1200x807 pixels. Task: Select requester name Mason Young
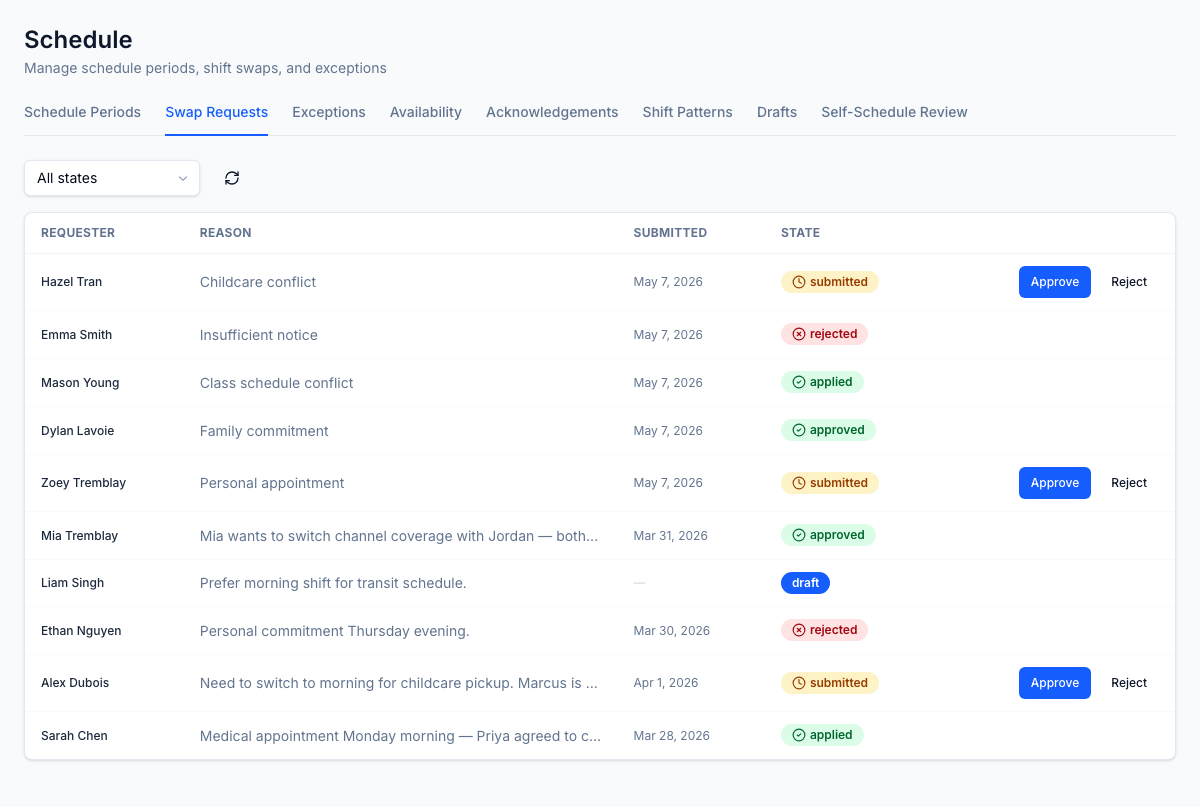(x=80, y=383)
